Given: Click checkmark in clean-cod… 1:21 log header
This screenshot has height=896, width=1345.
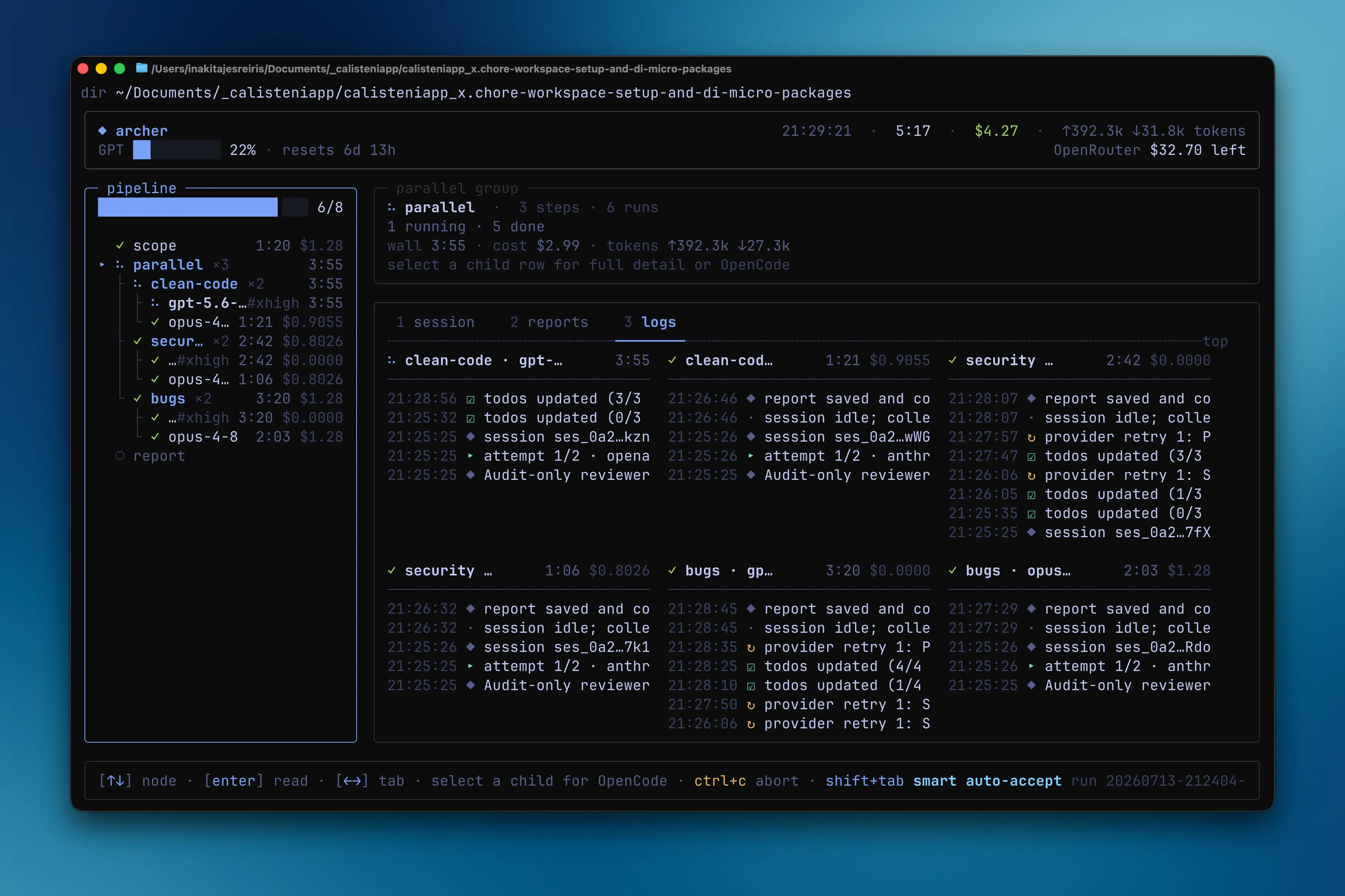Looking at the screenshot, I should 672,360.
